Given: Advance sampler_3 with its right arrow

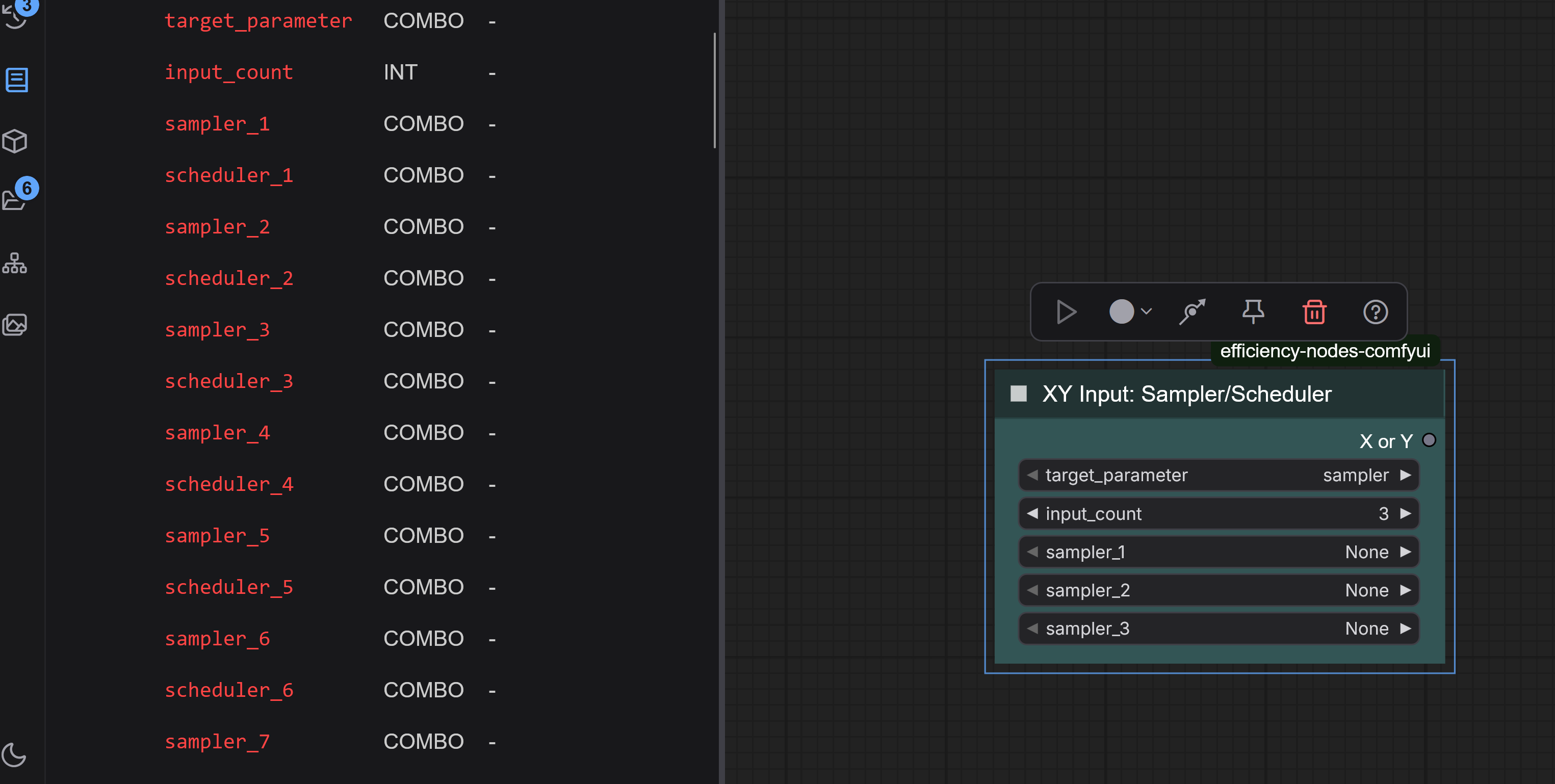Looking at the screenshot, I should [x=1405, y=629].
